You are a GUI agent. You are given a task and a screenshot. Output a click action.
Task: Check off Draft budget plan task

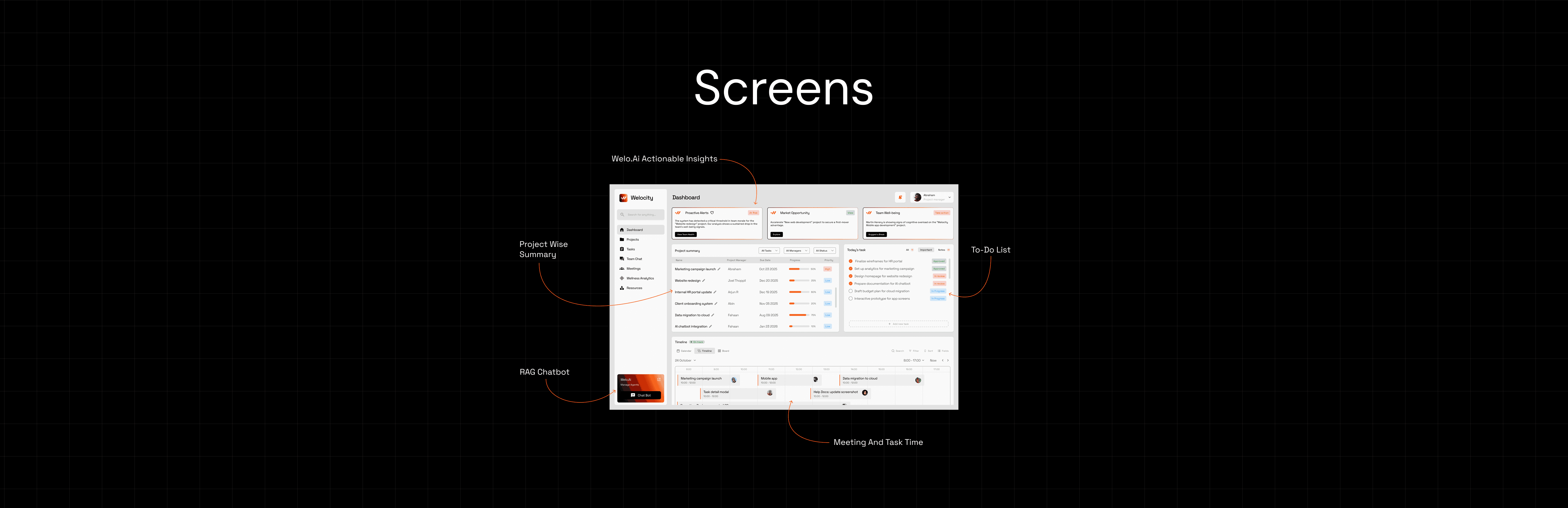pos(850,291)
